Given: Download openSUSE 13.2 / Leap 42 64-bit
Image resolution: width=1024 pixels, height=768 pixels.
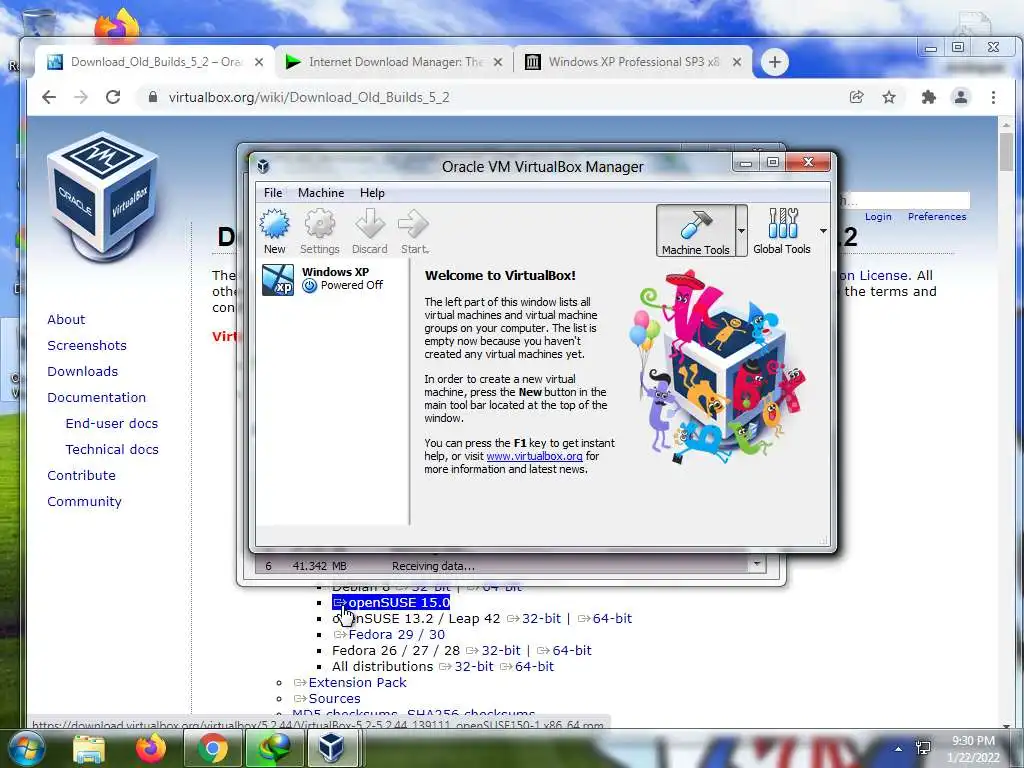Looking at the screenshot, I should pos(605,618).
